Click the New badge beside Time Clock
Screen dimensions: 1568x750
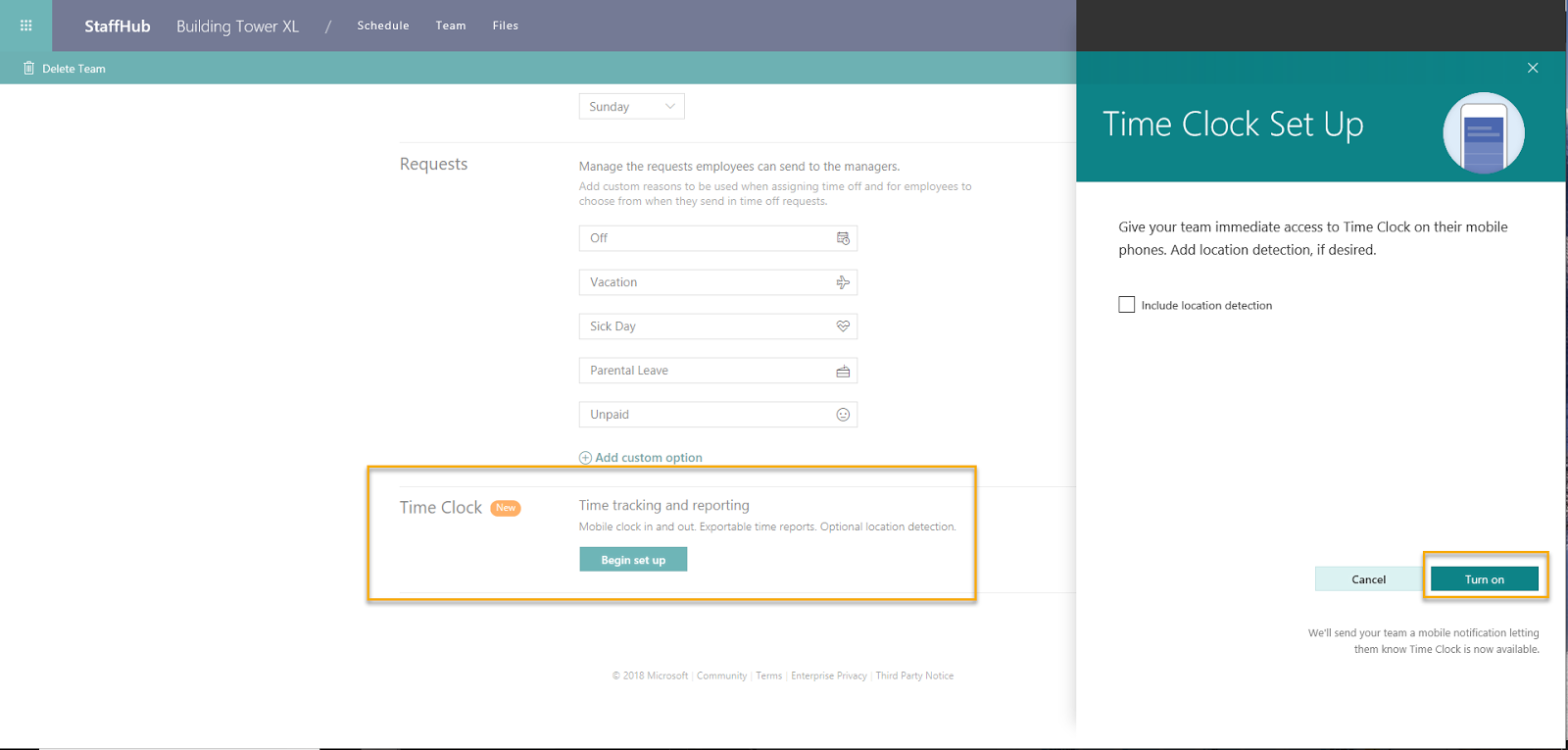(506, 508)
